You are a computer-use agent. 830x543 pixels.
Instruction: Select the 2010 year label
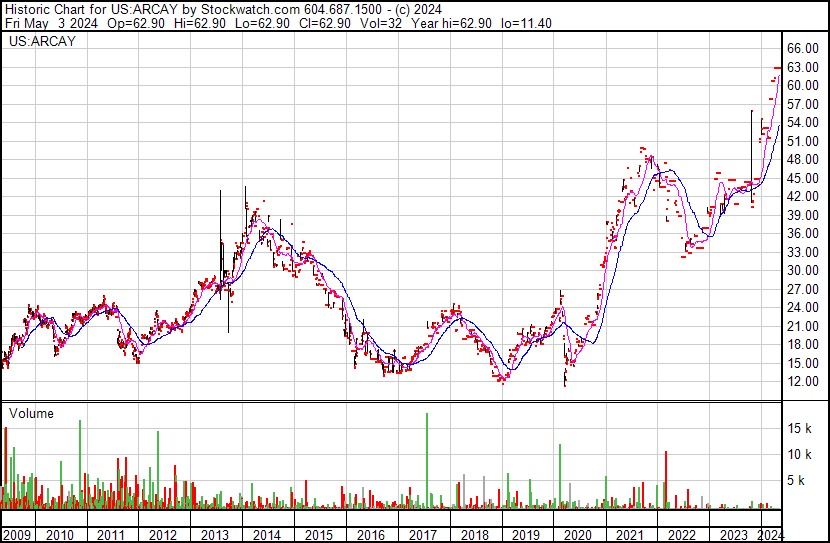coord(60,535)
